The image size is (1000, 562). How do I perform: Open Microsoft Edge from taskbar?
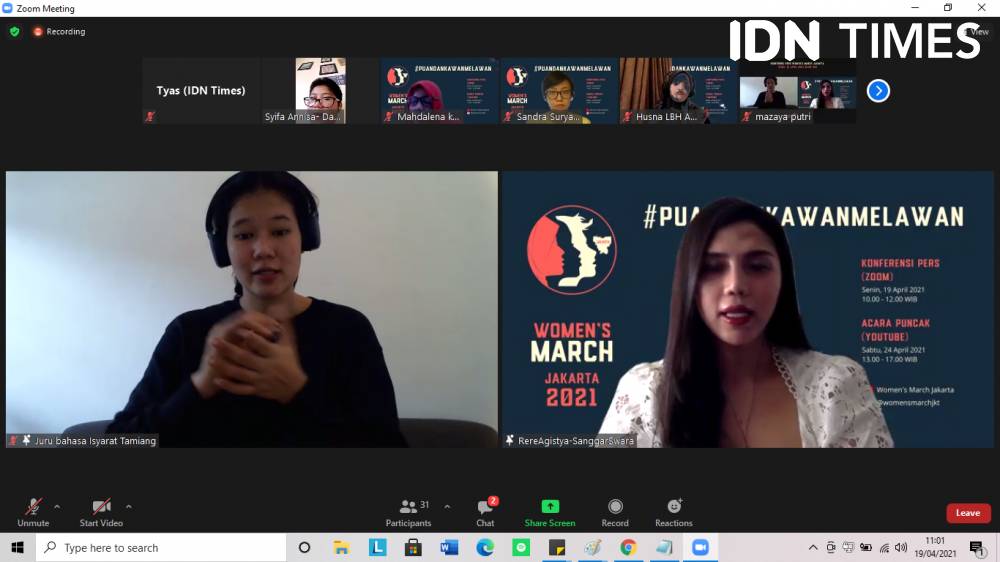pos(485,547)
